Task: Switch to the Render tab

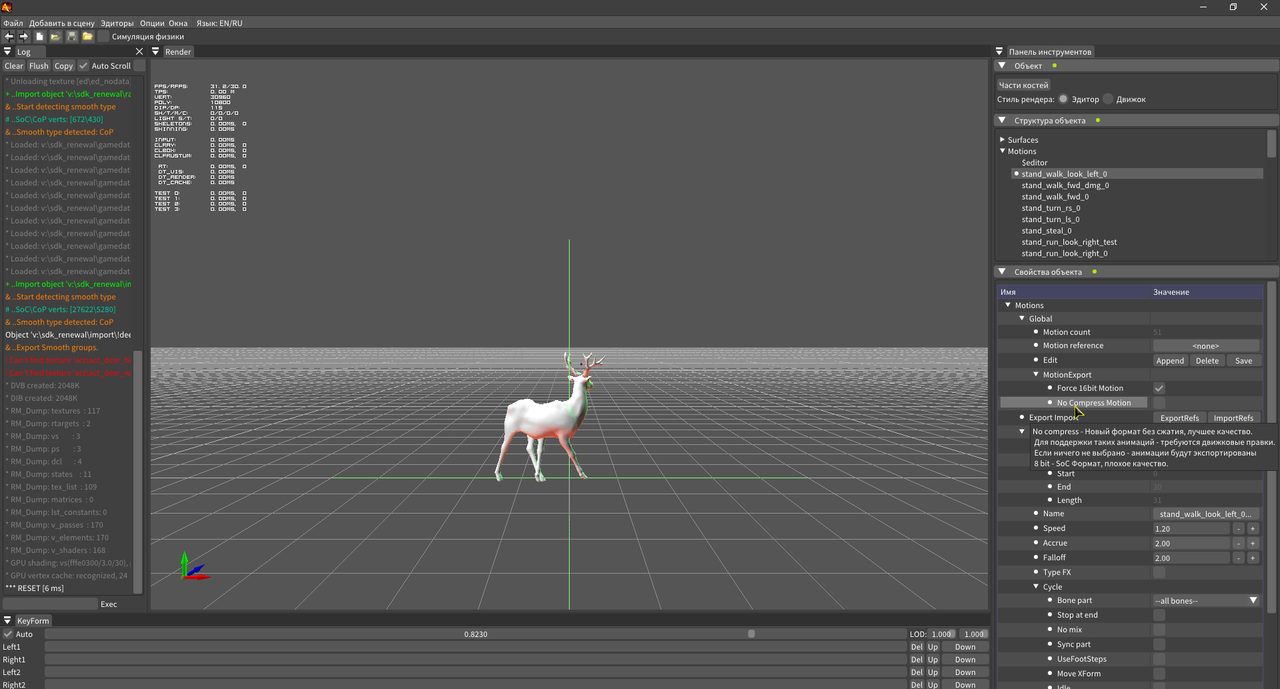Action: 178,52
